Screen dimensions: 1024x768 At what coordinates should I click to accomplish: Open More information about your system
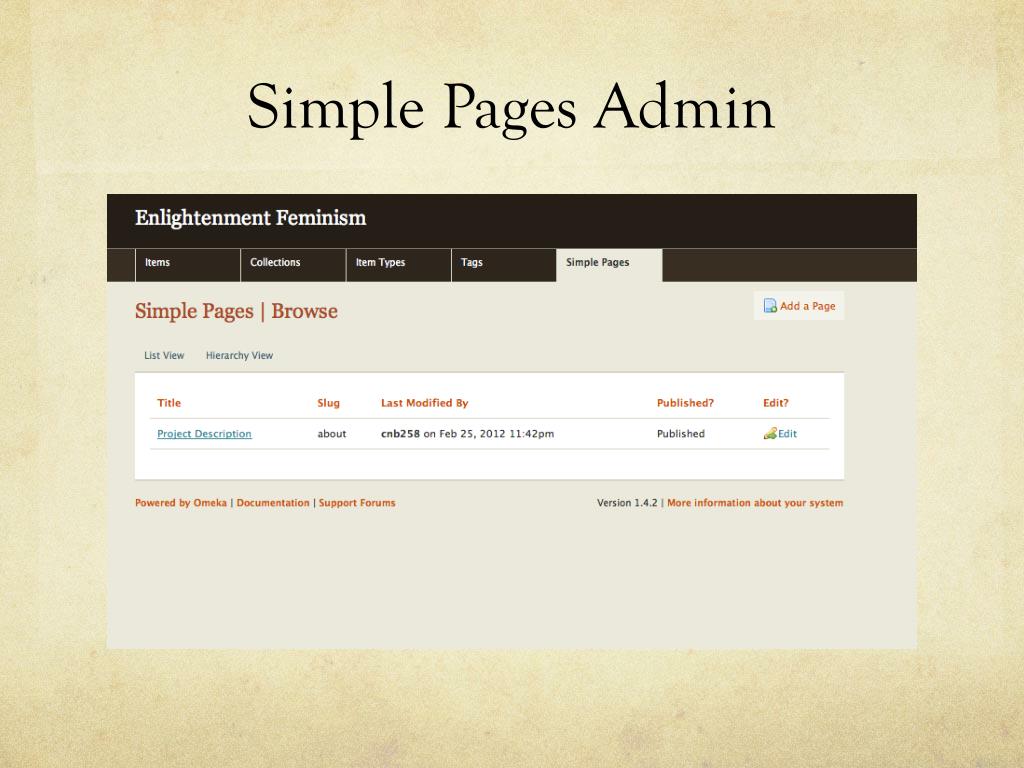click(755, 503)
